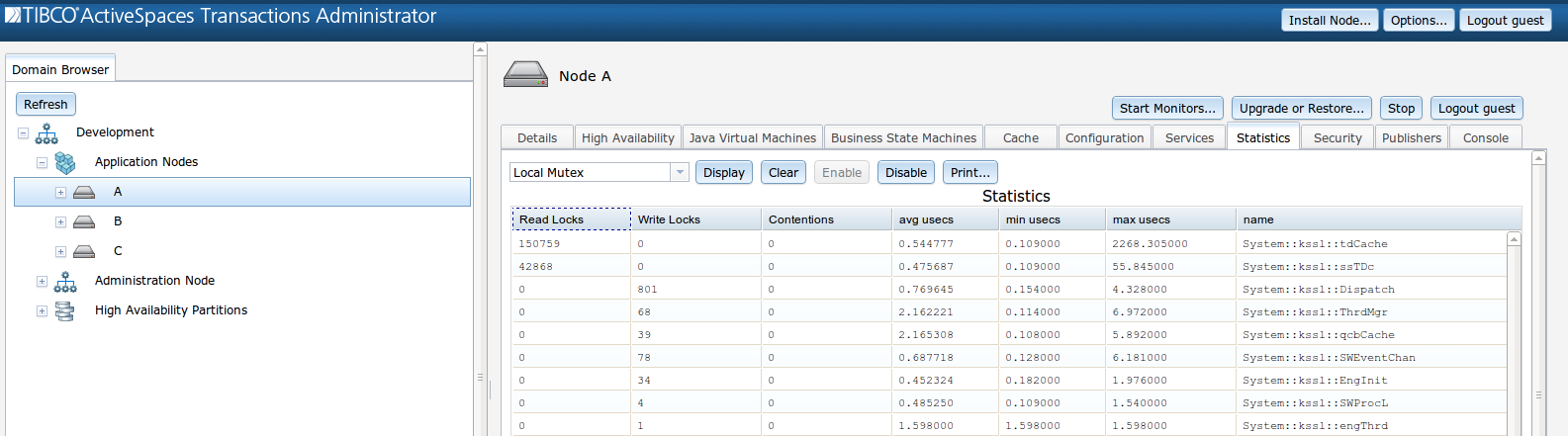The height and width of the screenshot is (436, 1568).
Task: Click the 150759 Read Locks cell
Action: point(571,243)
